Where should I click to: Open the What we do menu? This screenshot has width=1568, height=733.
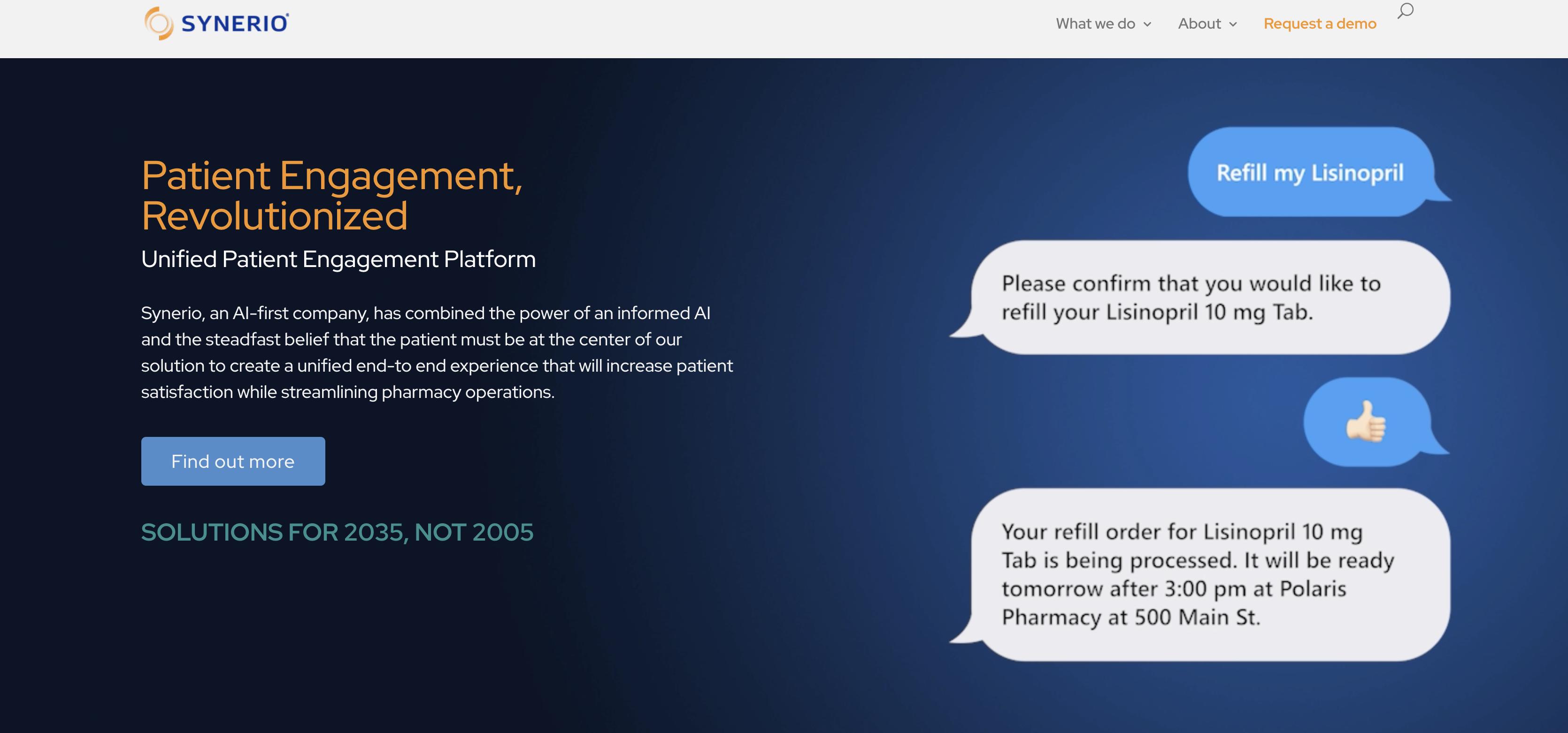[1103, 24]
